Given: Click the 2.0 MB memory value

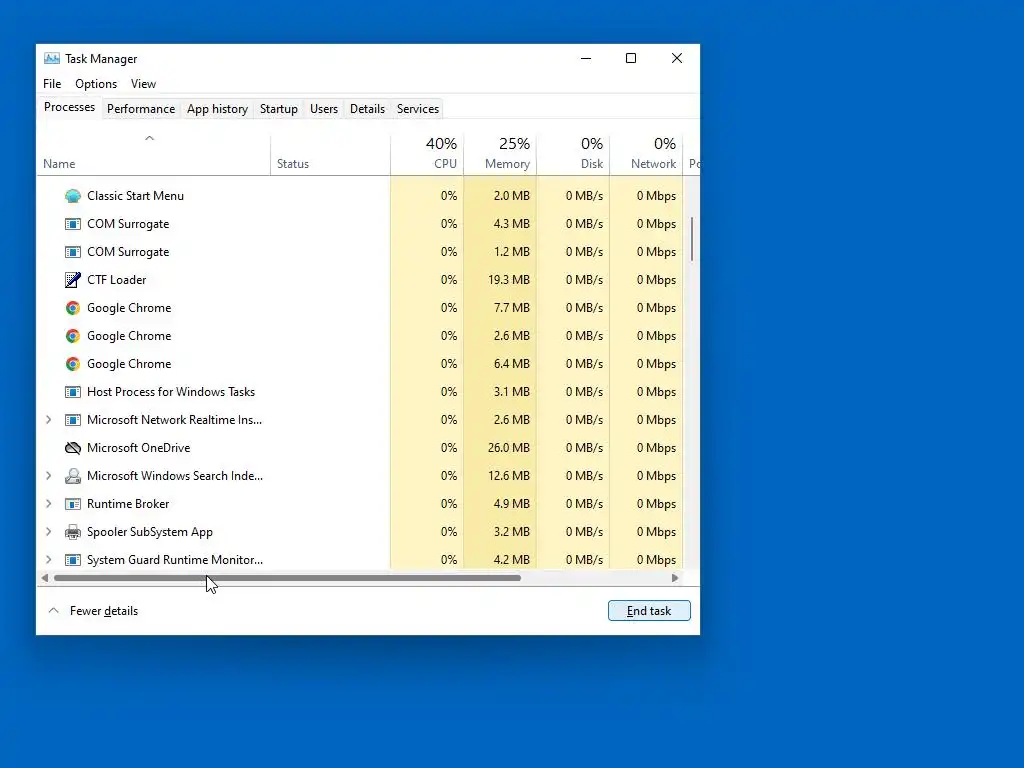Looking at the screenshot, I should point(511,196).
